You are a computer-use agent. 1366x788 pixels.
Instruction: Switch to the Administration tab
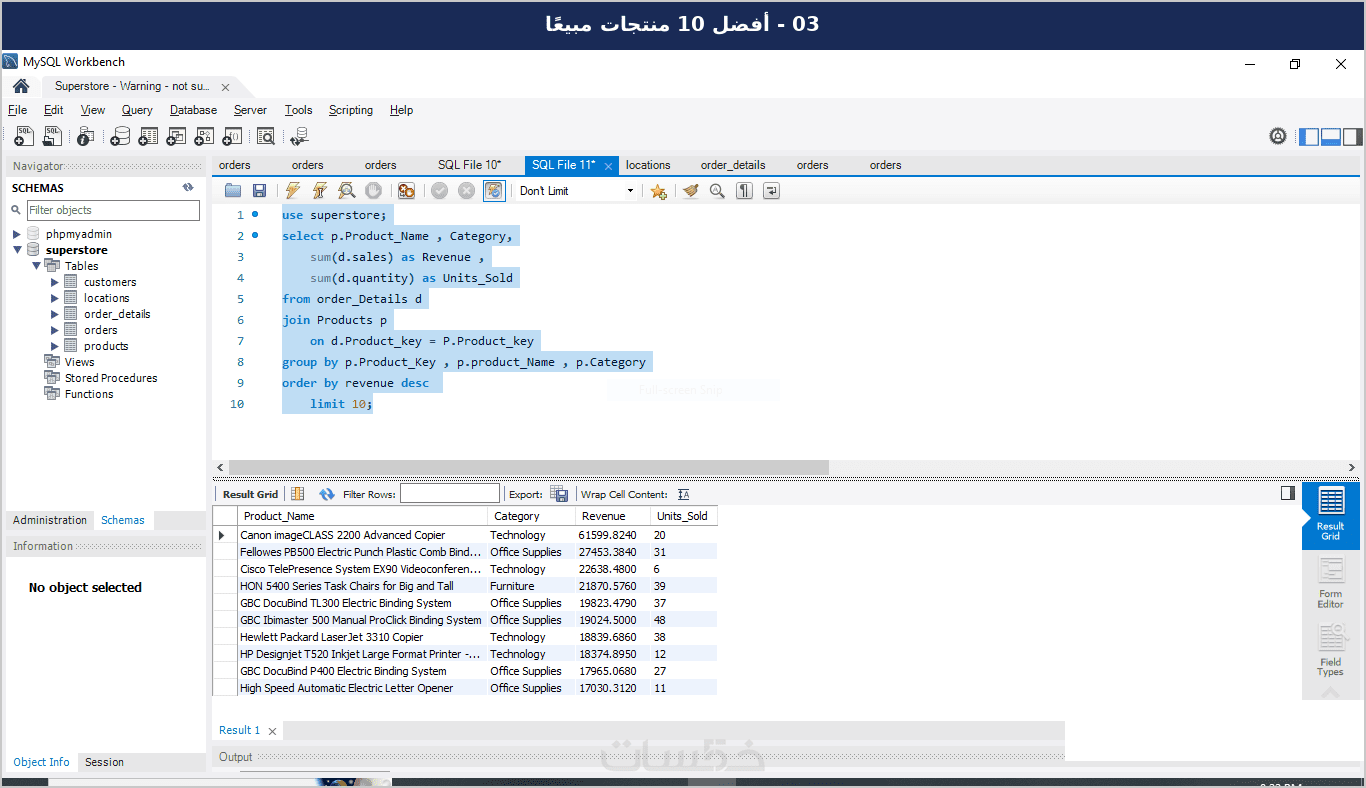pyautogui.click(x=50, y=520)
